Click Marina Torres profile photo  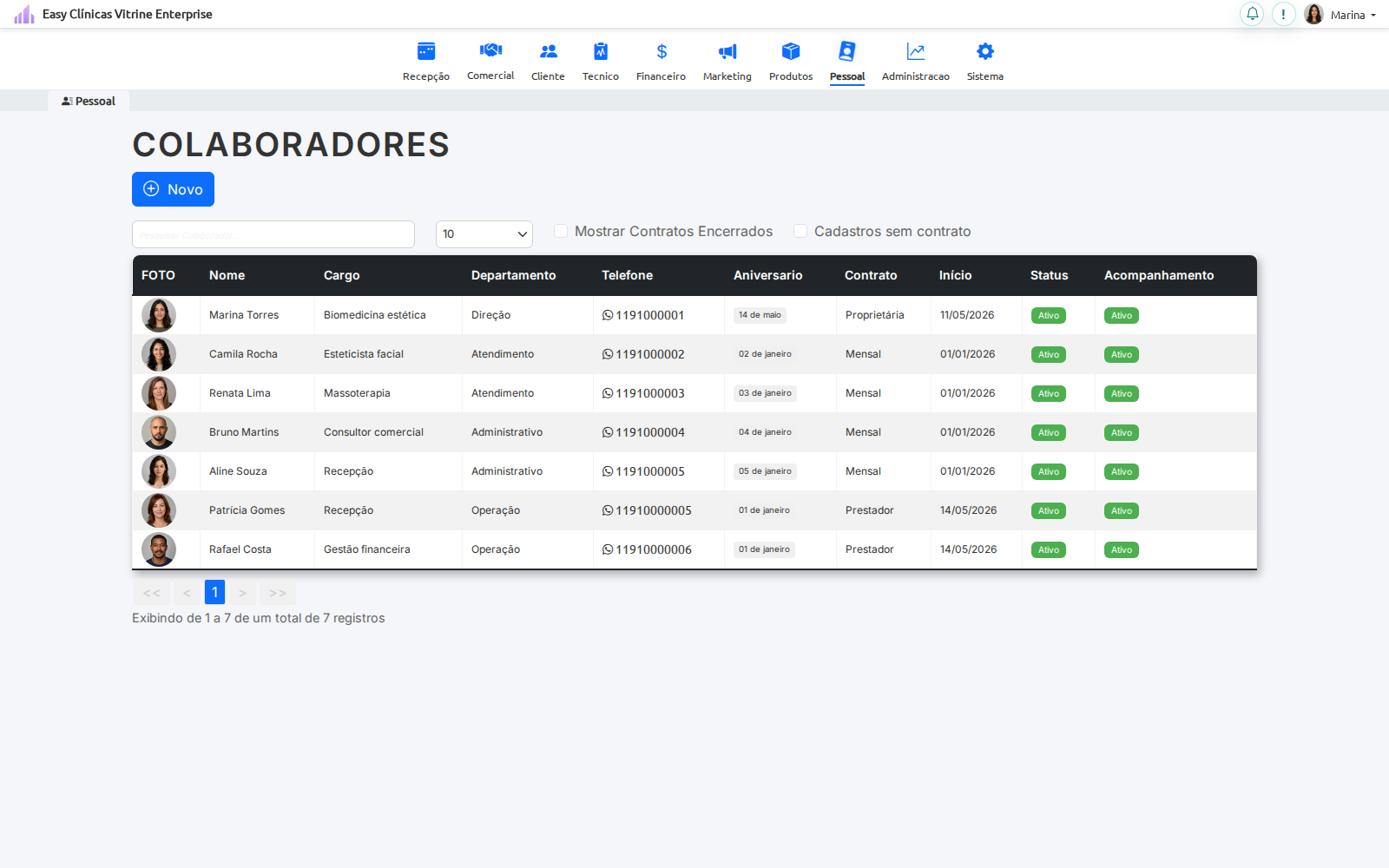159,315
